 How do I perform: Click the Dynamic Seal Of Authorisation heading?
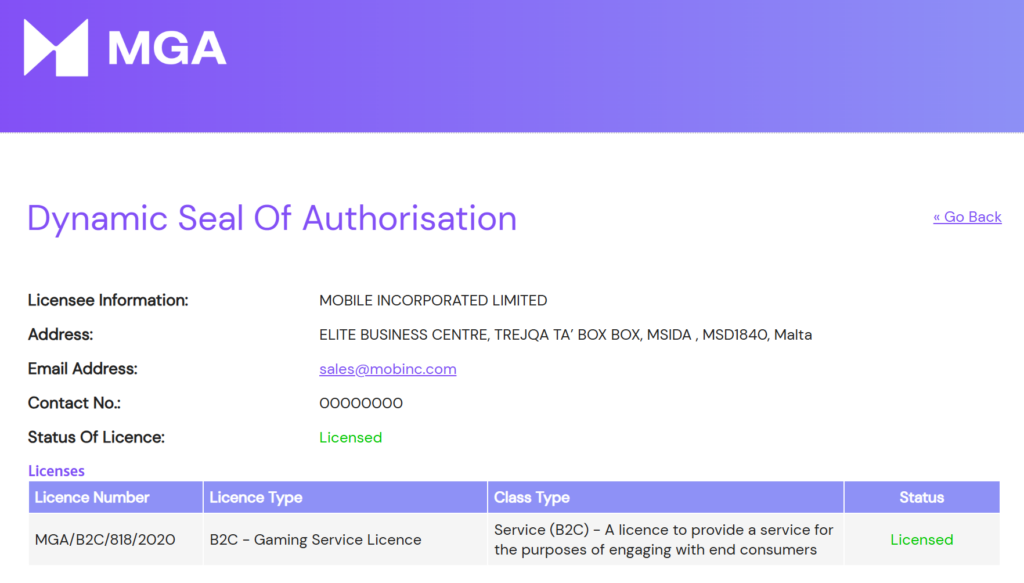272,218
